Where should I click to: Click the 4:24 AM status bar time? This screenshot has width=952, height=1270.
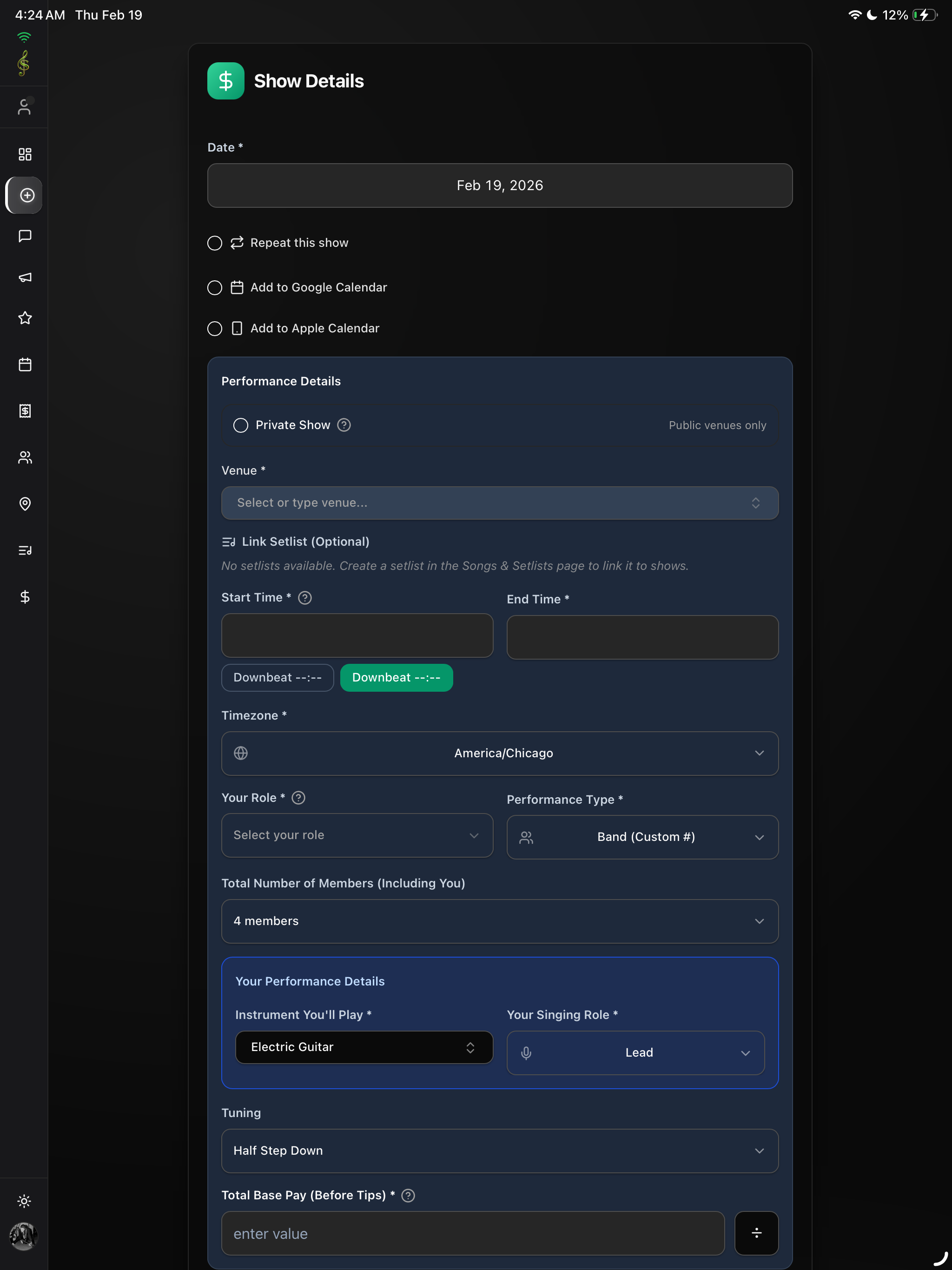point(40,15)
